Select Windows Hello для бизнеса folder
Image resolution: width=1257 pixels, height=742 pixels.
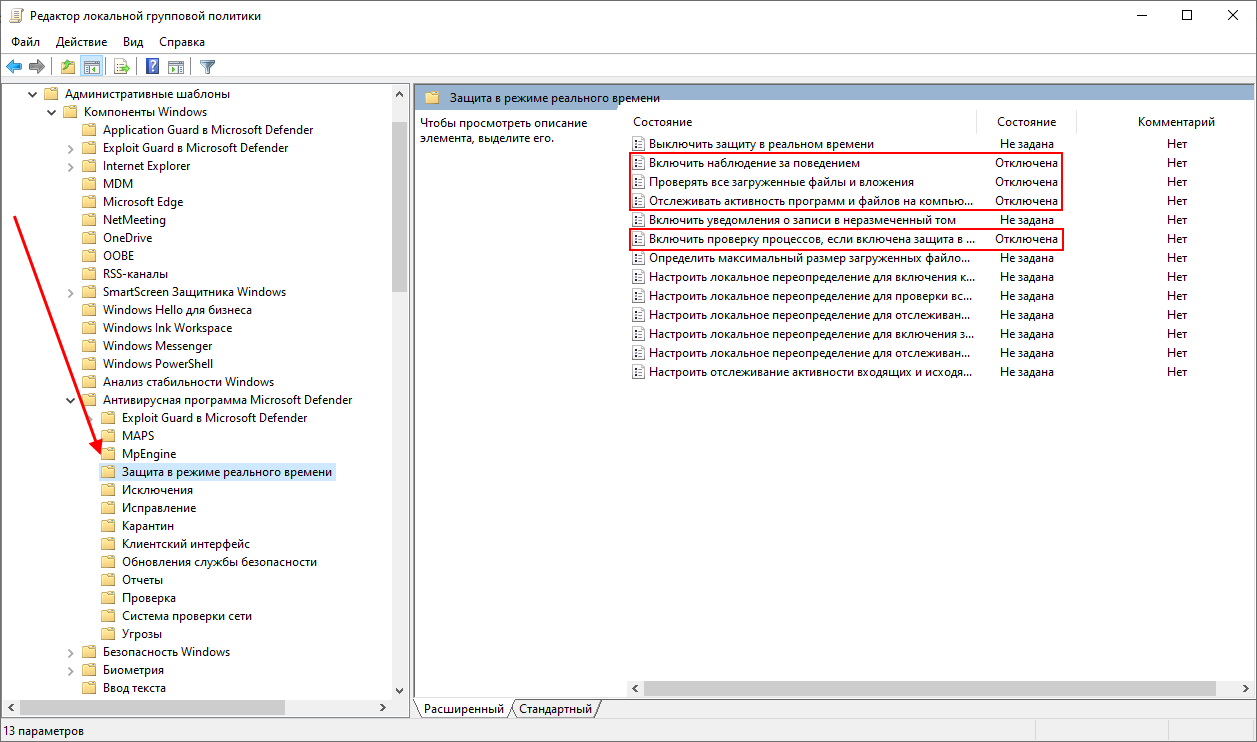pos(177,310)
